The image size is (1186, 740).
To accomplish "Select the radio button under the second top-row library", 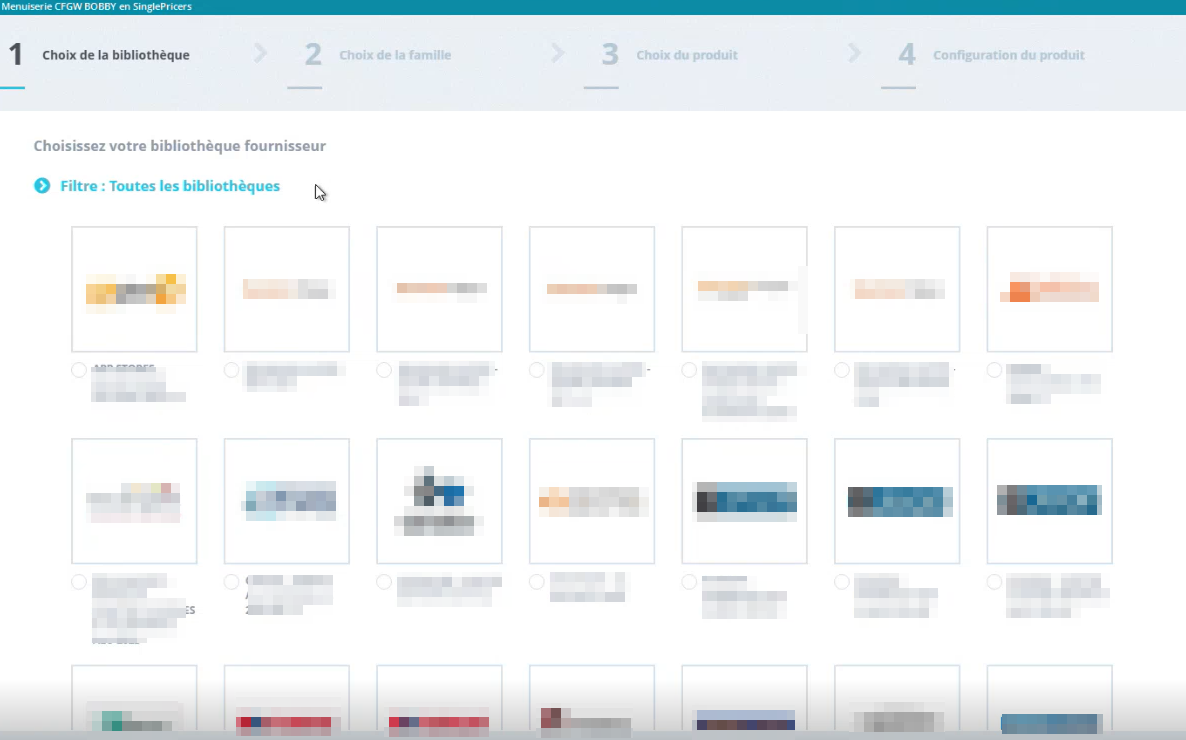I will [232, 370].
